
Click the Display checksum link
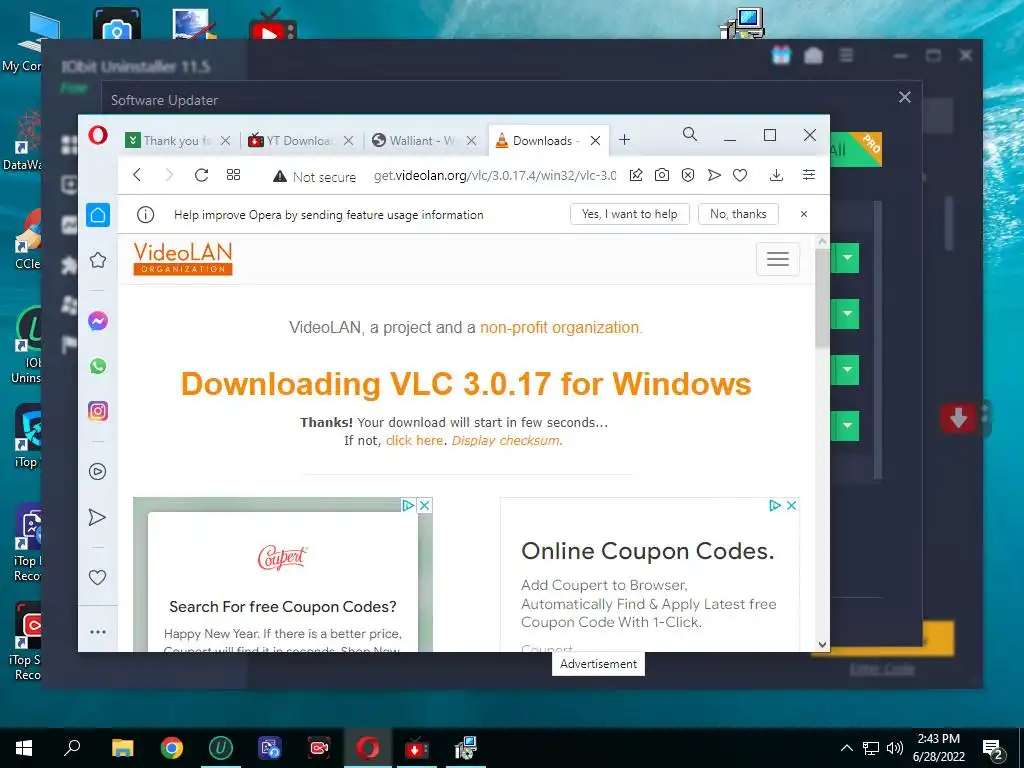[507, 440]
